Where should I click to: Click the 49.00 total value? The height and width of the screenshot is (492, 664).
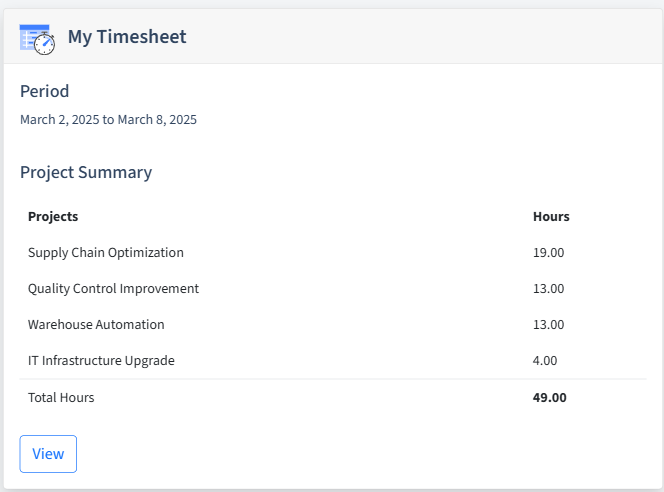coord(550,398)
